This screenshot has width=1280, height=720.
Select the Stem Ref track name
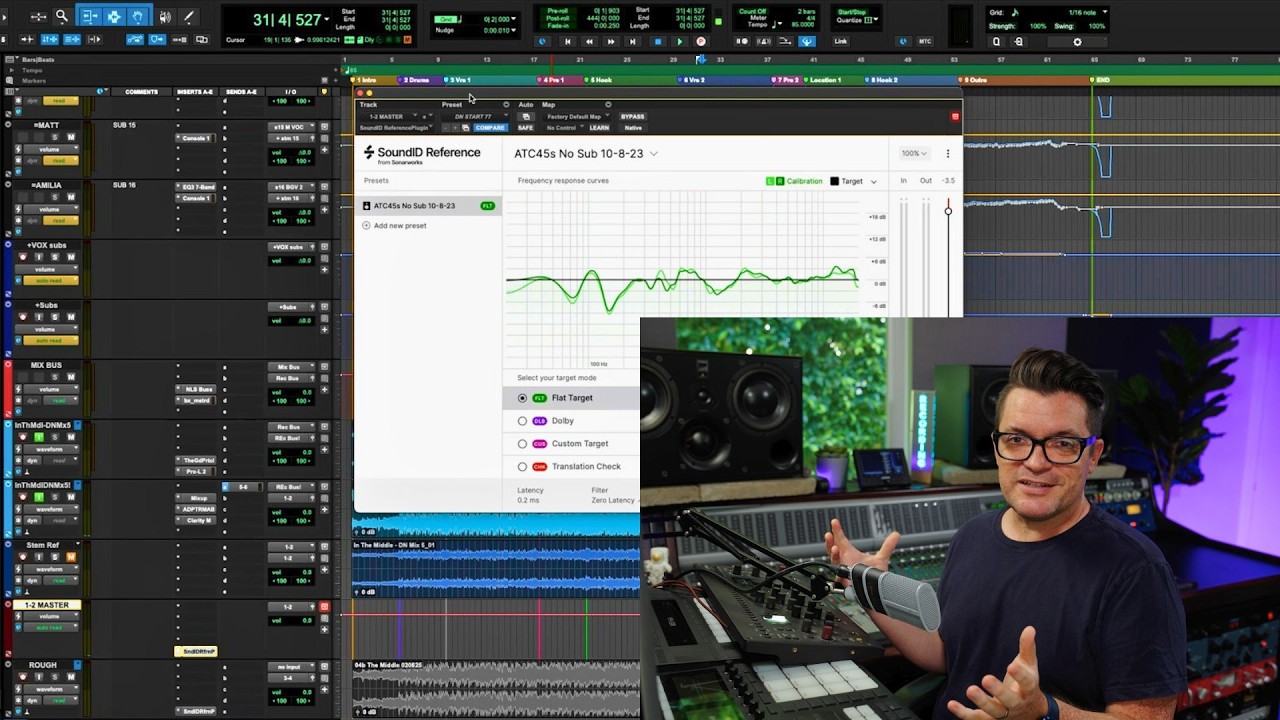point(44,545)
